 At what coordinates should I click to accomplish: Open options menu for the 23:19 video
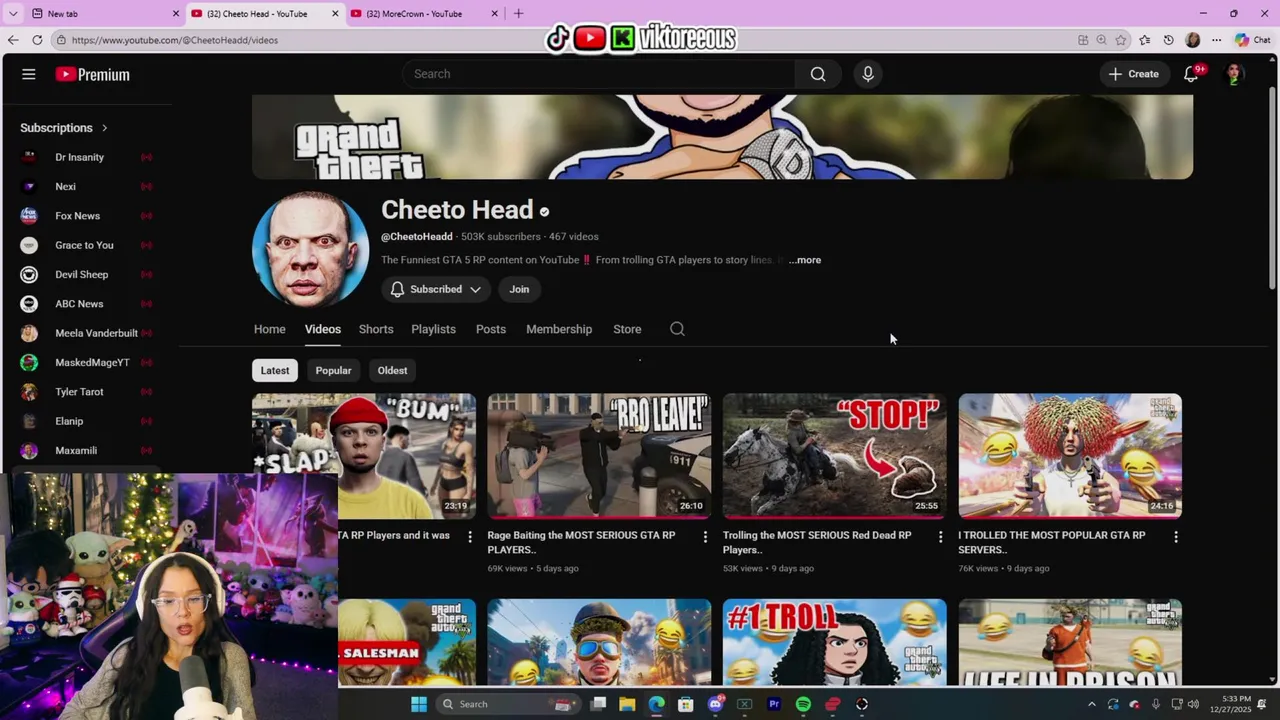470,537
